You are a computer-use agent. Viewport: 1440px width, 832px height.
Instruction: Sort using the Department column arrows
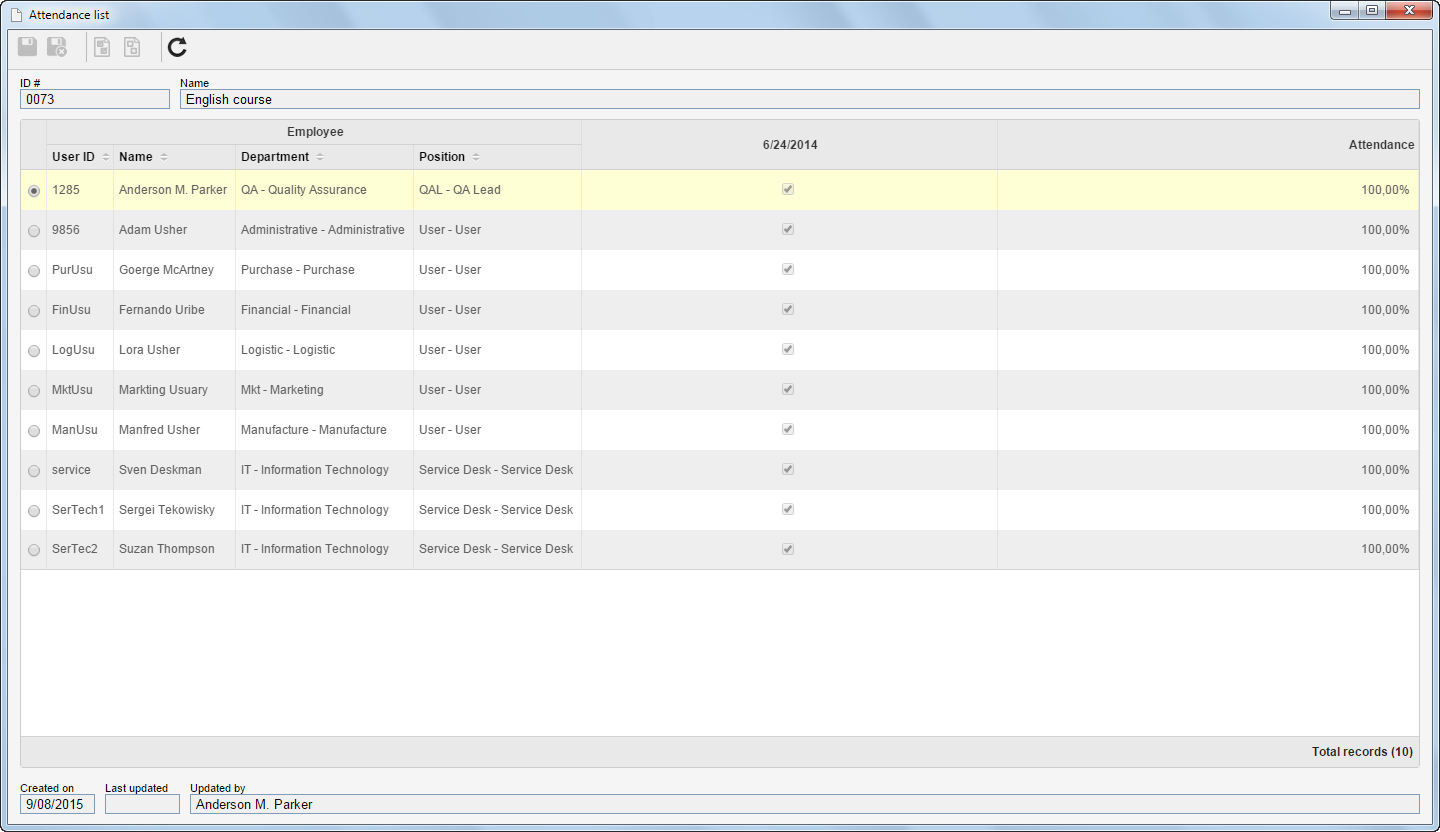coord(320,157)
